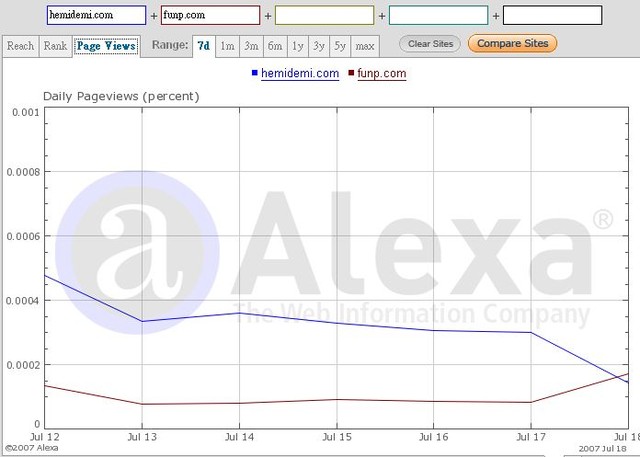Click the 0.0004 y-axis label
The height and width of the screenshot is (457, 640).
[23, 301]
